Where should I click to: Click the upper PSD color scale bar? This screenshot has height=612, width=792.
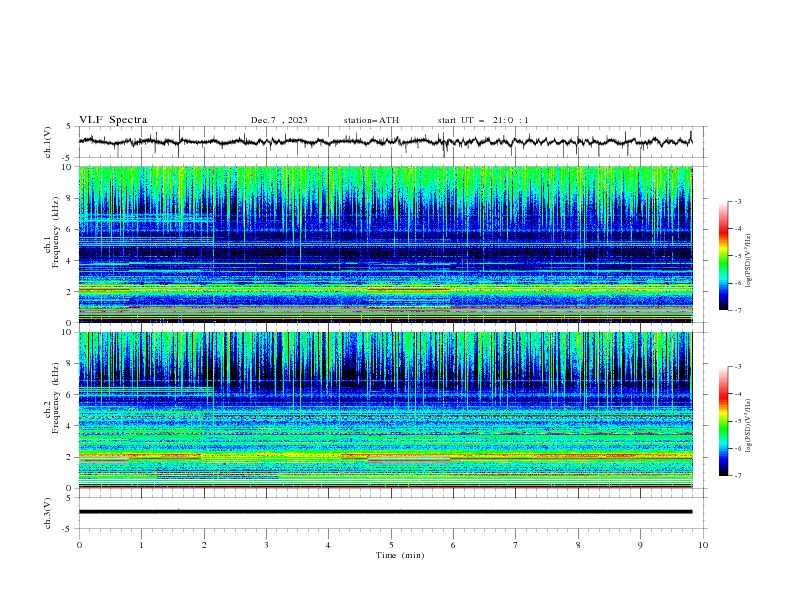724,256
